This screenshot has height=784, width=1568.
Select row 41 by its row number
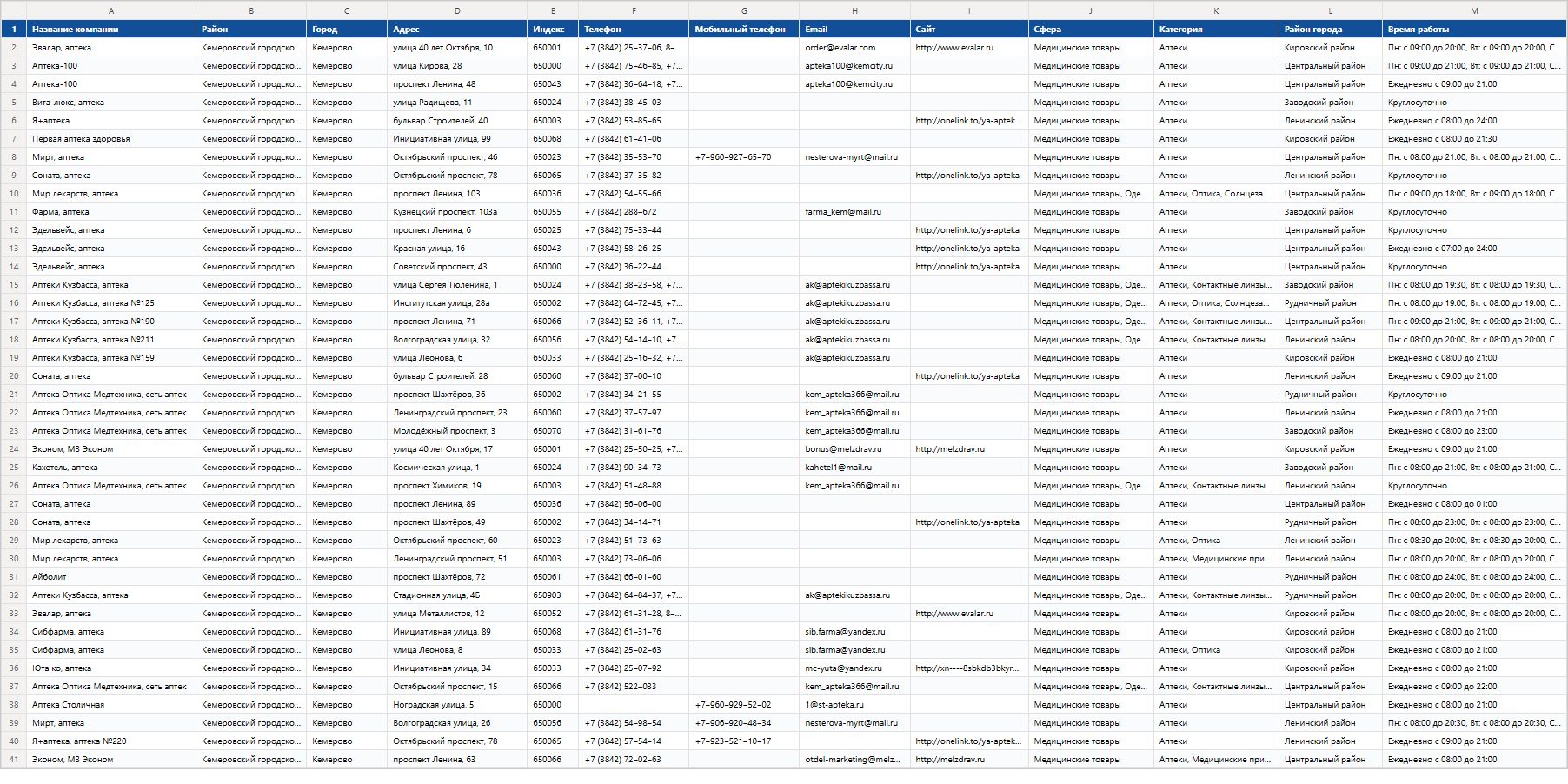[14, 760]
